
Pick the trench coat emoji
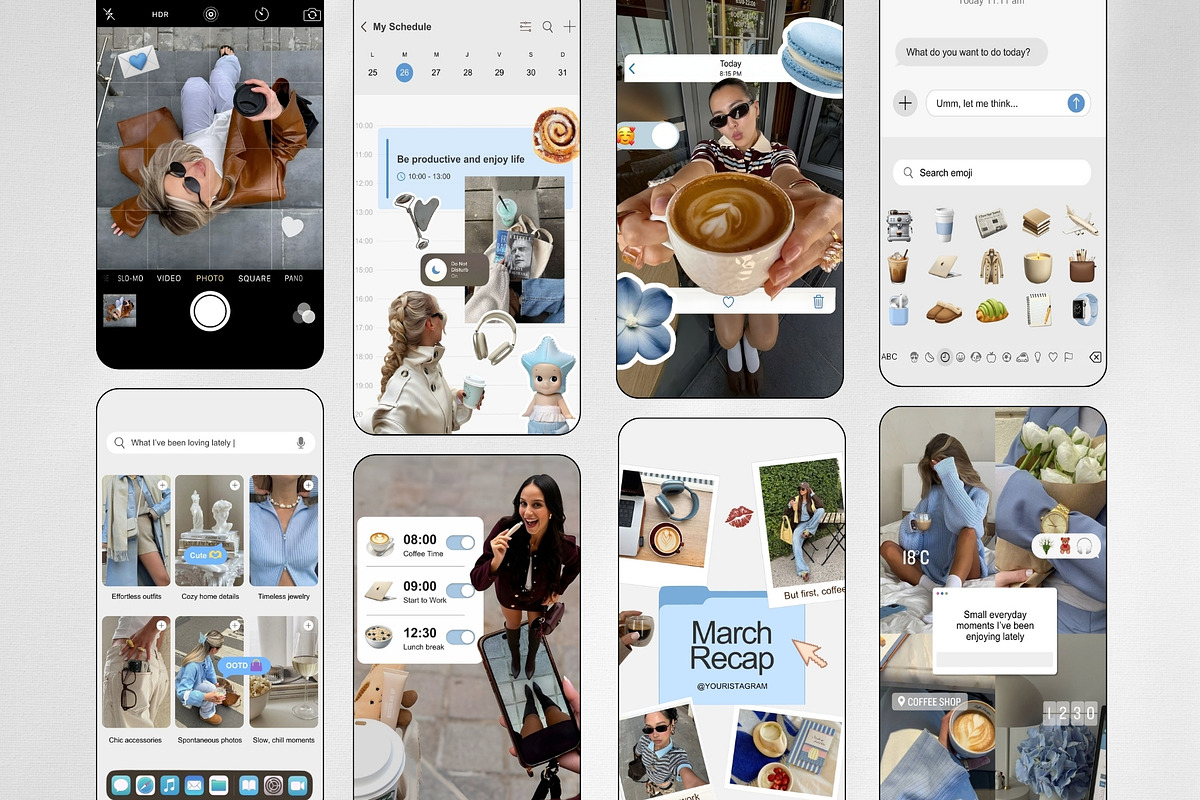[991, 267]
